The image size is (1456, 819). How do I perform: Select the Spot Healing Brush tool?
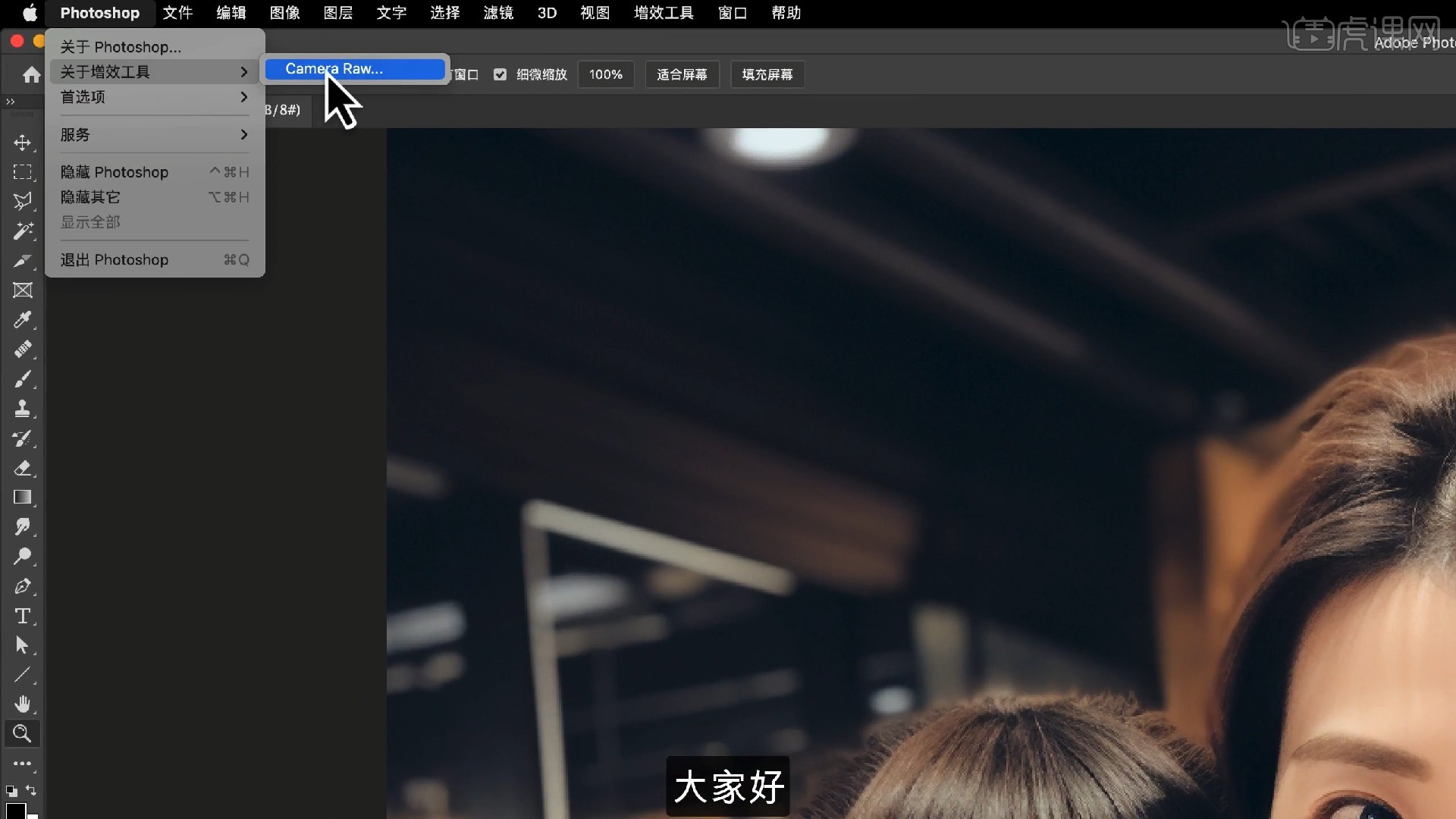click(23, 350)
